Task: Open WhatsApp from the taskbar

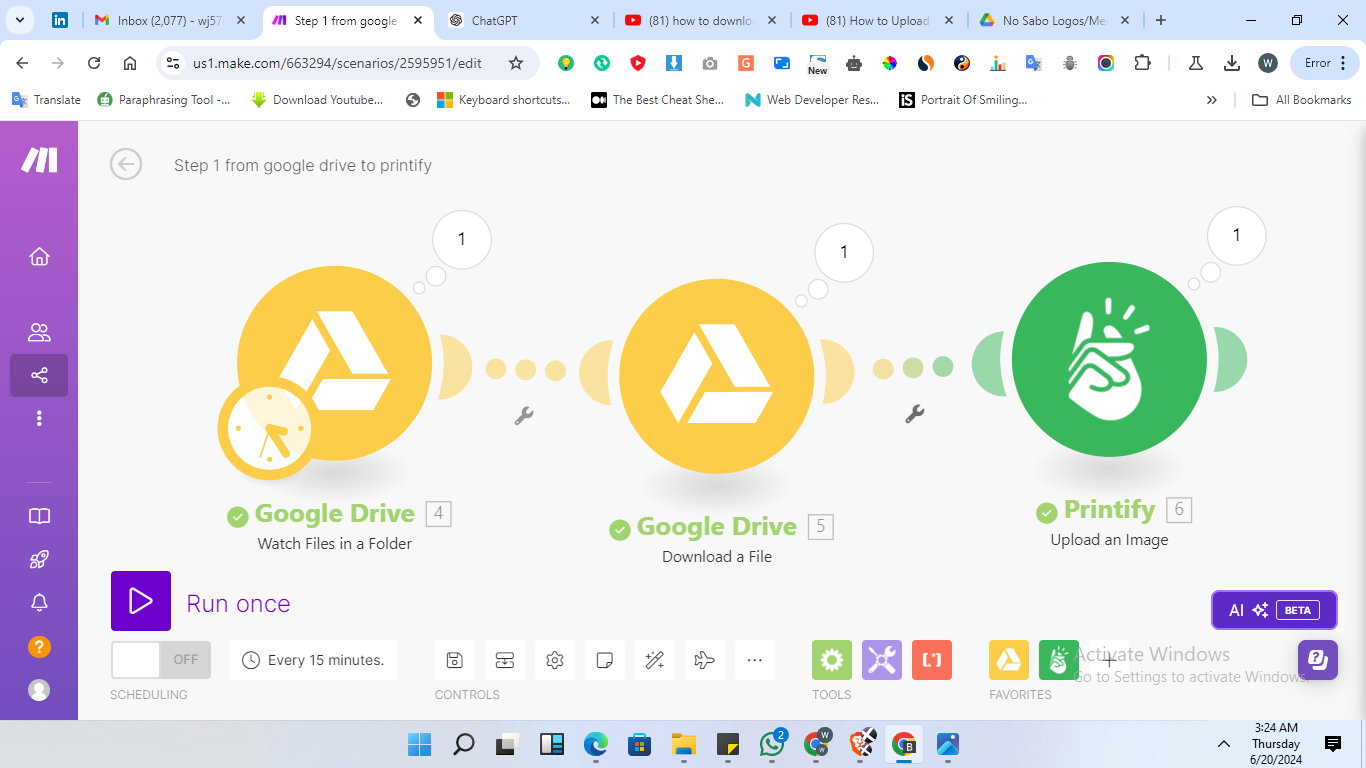Action: point(772,744)
